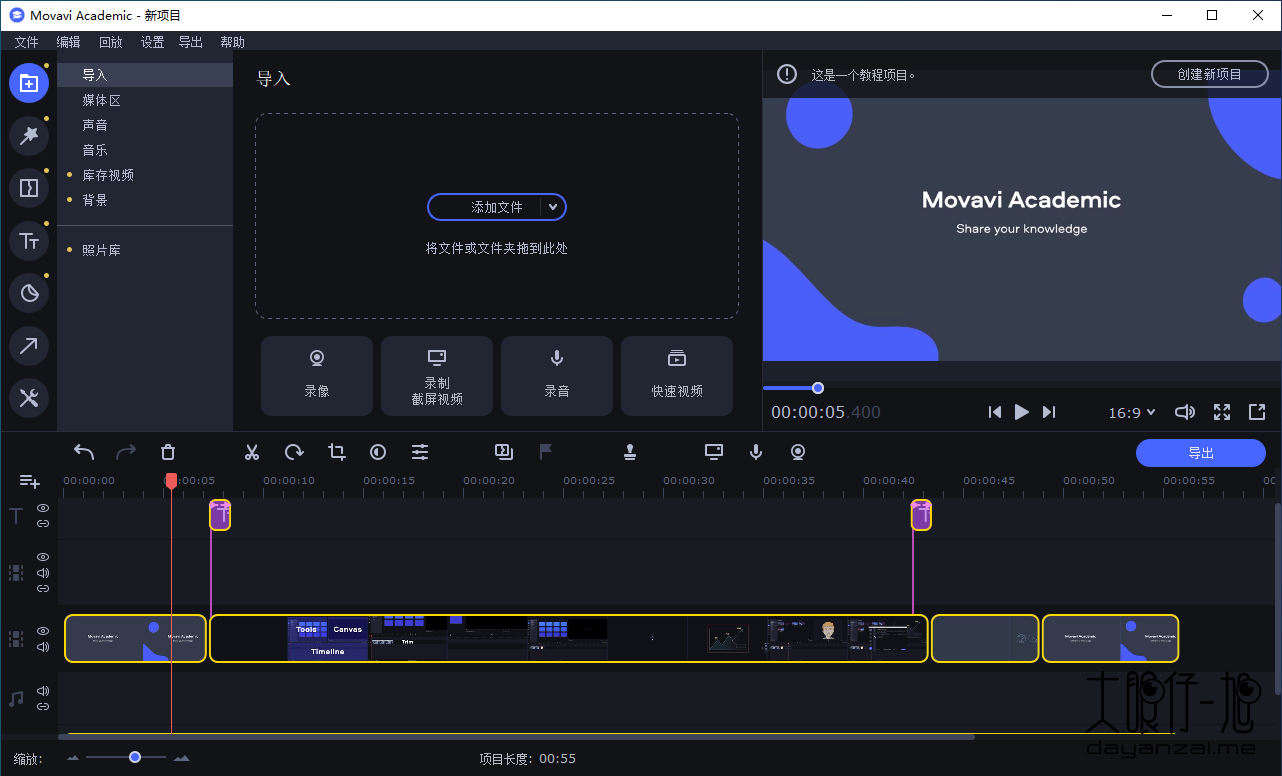
Task: Hide the overlay video track
Action: click(43, 557)
